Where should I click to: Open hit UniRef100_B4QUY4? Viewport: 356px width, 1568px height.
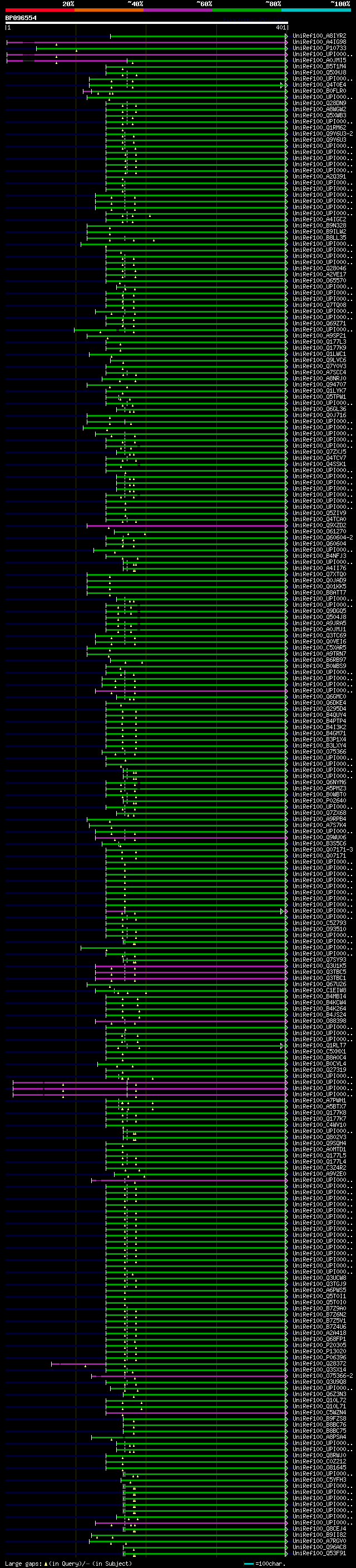click(319, 715)
